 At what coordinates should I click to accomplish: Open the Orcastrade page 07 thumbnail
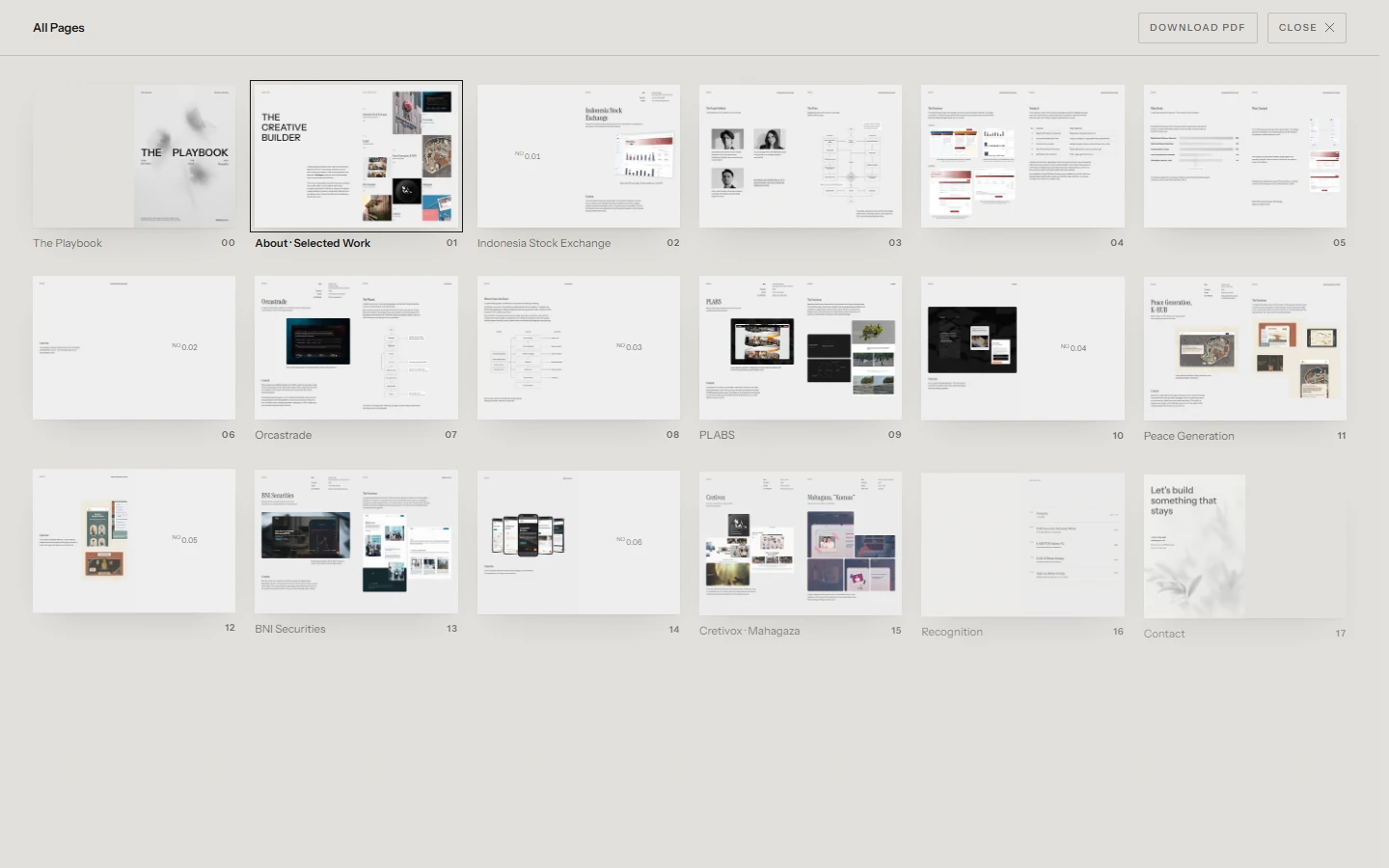356,348
